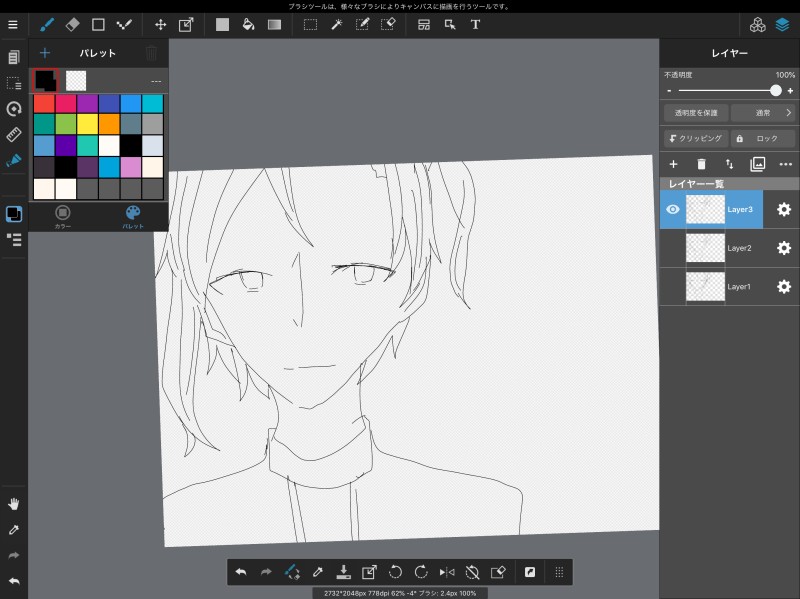Select the Selection Eraser tool
800x599 pixels.
(x=388, y=24)
